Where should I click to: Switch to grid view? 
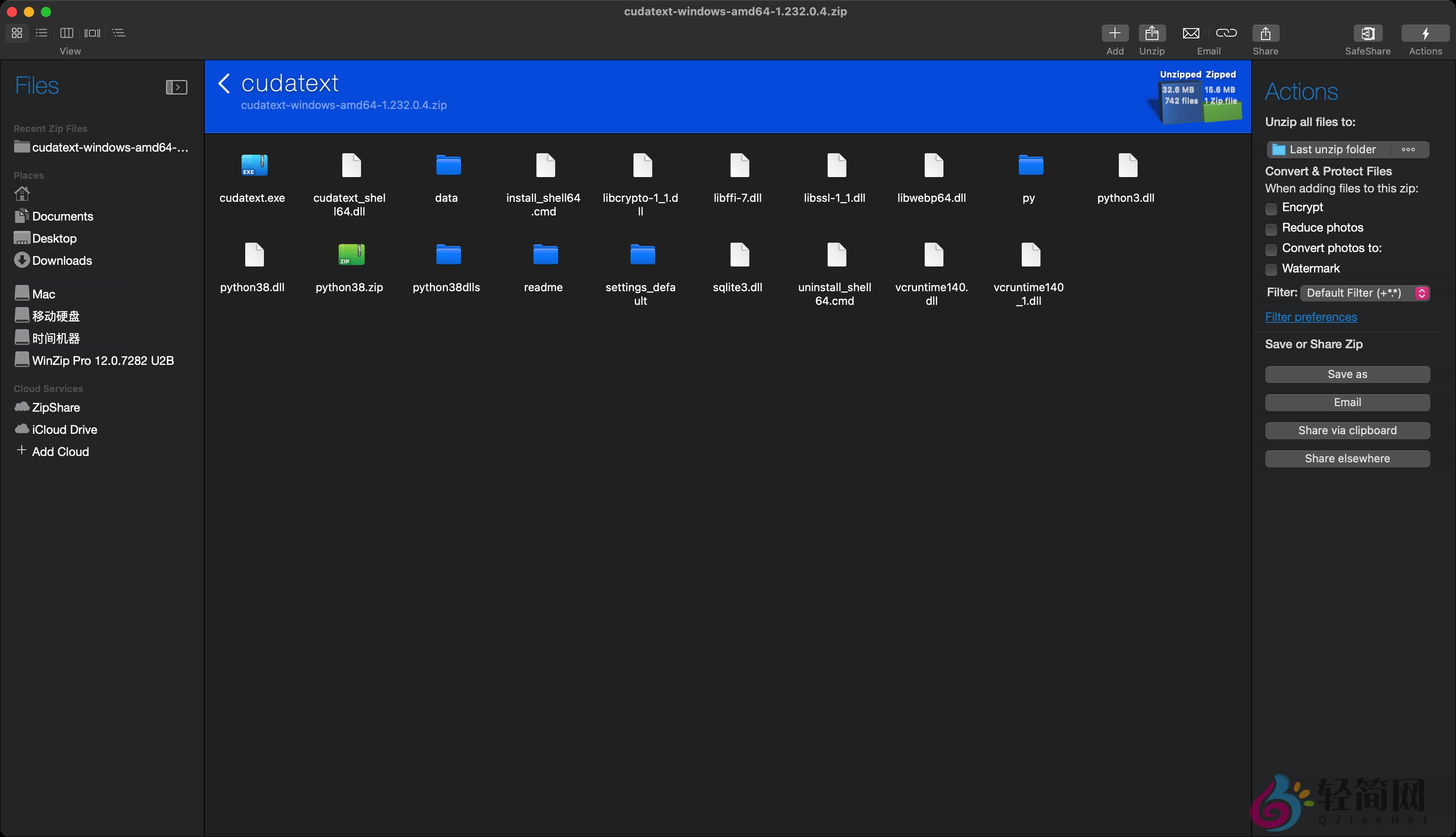pyautogui.click(x=17, y=33)
